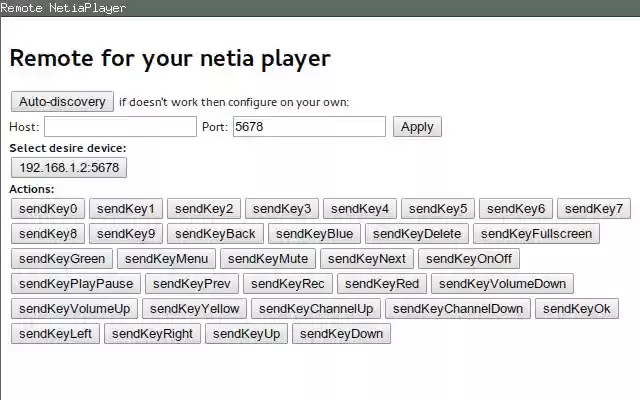Lower volume with sendKeyVolumeDown

[502, 284]
